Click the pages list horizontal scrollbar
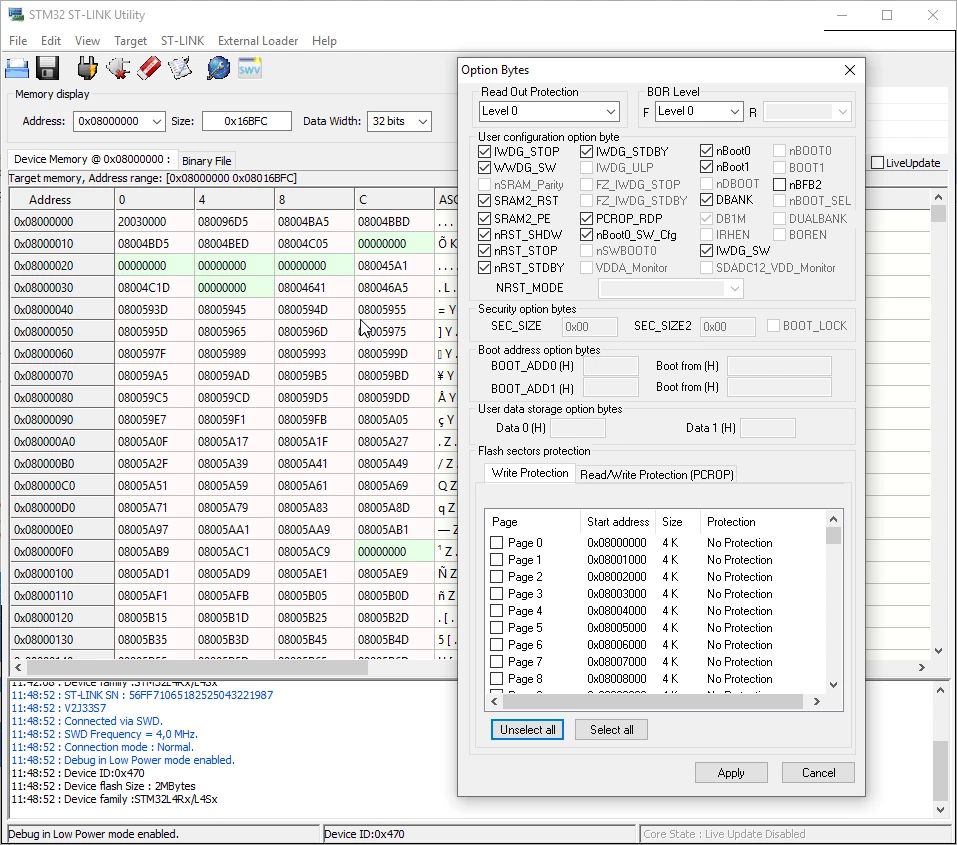Viewport: 957px width, 845px height. click(653, 702)
